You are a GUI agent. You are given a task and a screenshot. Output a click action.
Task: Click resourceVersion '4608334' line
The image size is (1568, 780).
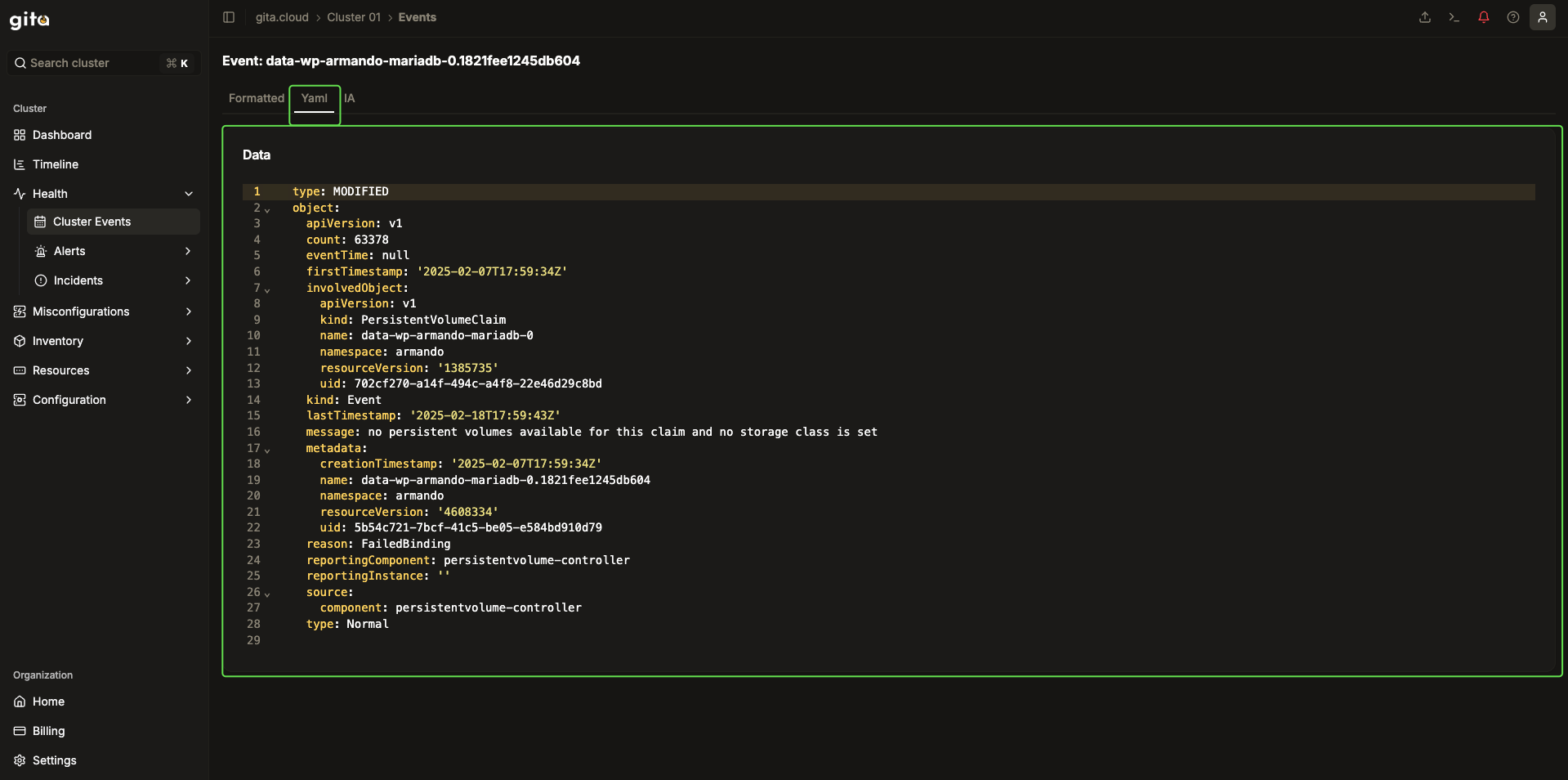[409, 512]
